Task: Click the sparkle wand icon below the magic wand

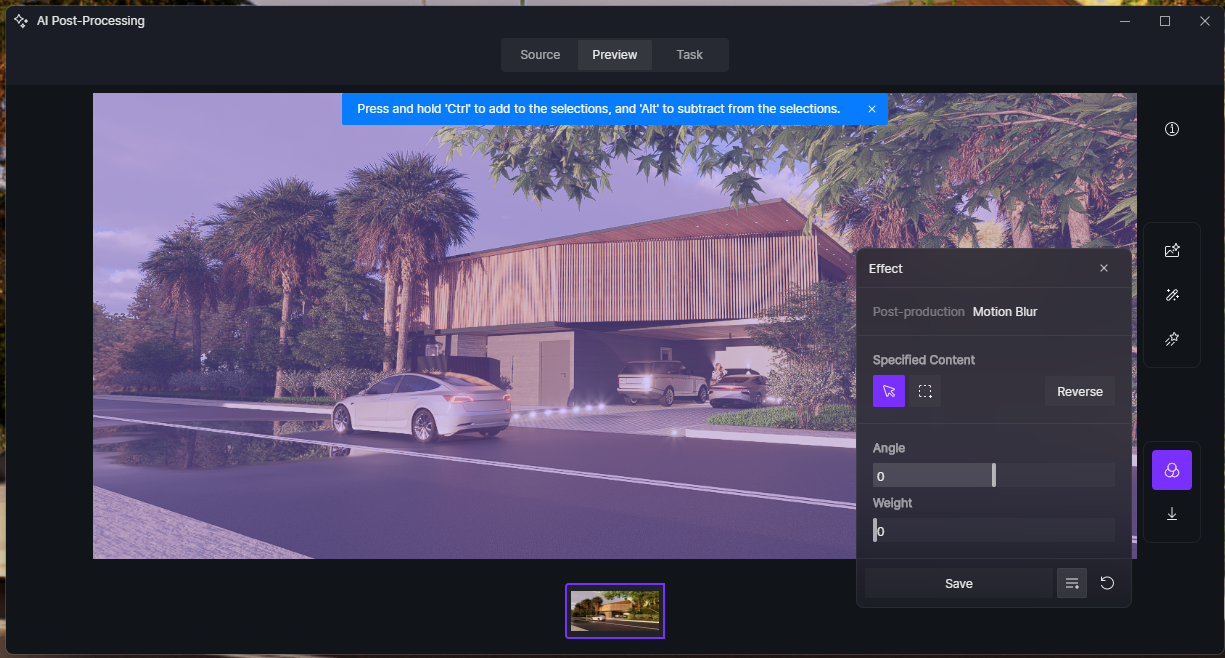Action: (x=1172, y=339)
